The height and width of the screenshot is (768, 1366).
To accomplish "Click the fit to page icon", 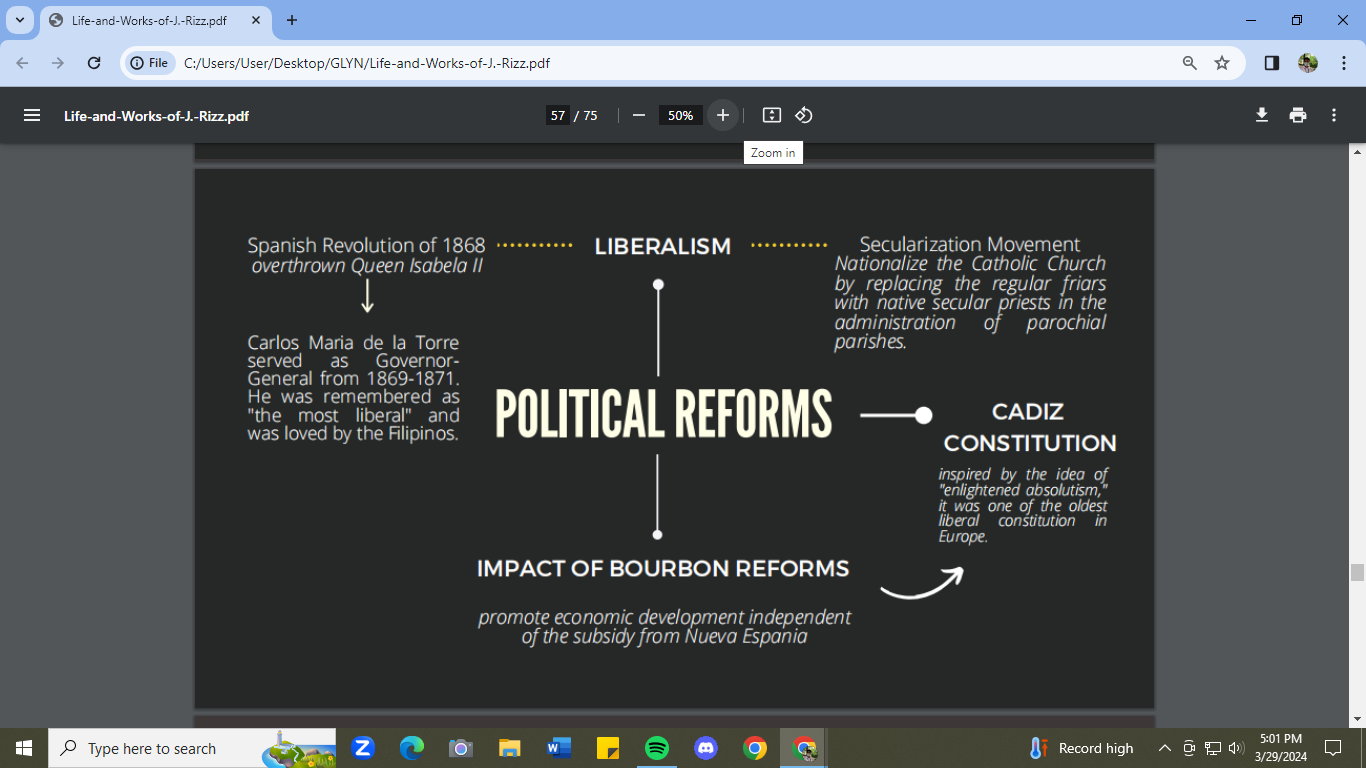I will coord(771,115).
